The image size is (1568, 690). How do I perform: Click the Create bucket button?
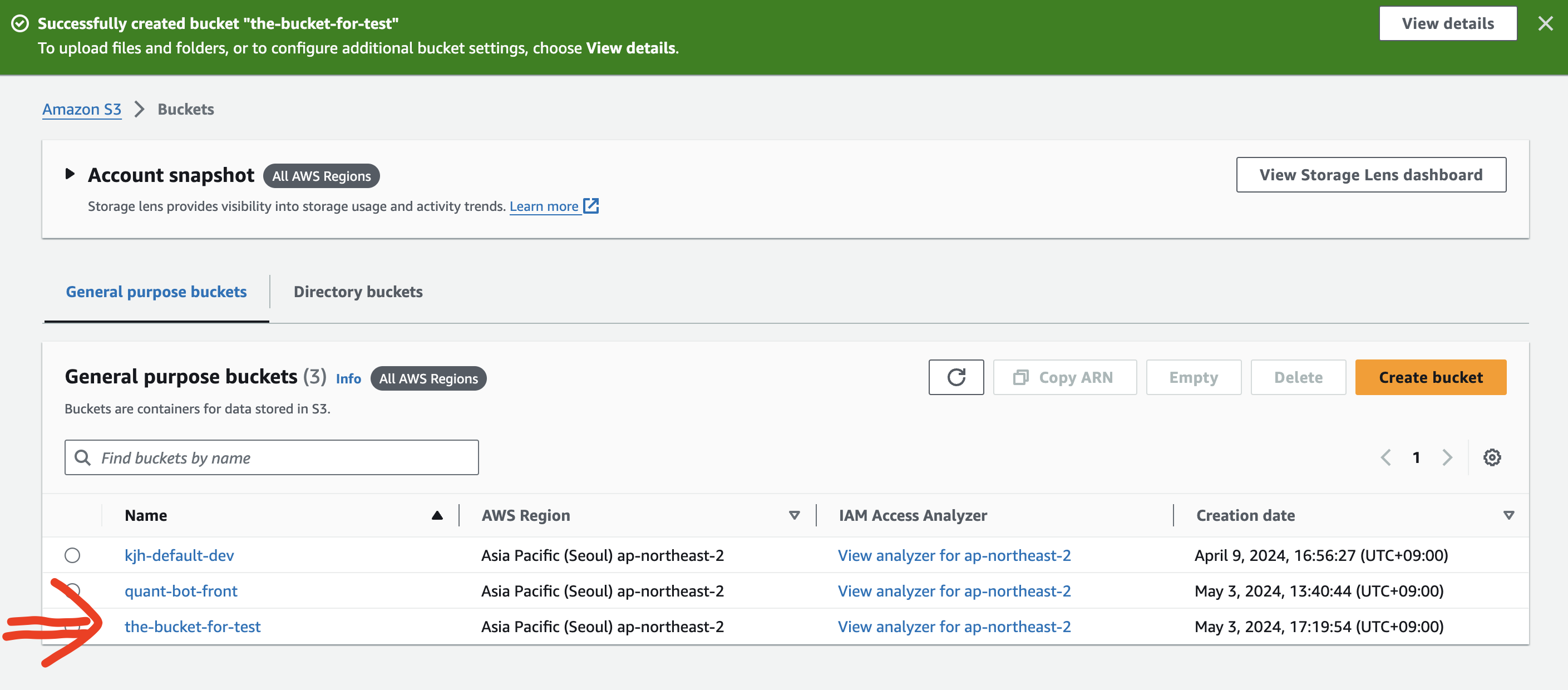click(x=1431, y=377)
